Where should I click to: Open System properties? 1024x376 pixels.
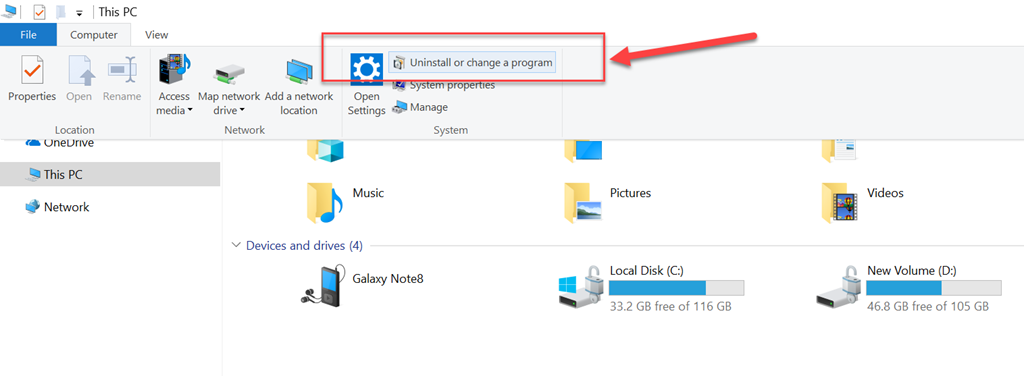click(443, 86)
